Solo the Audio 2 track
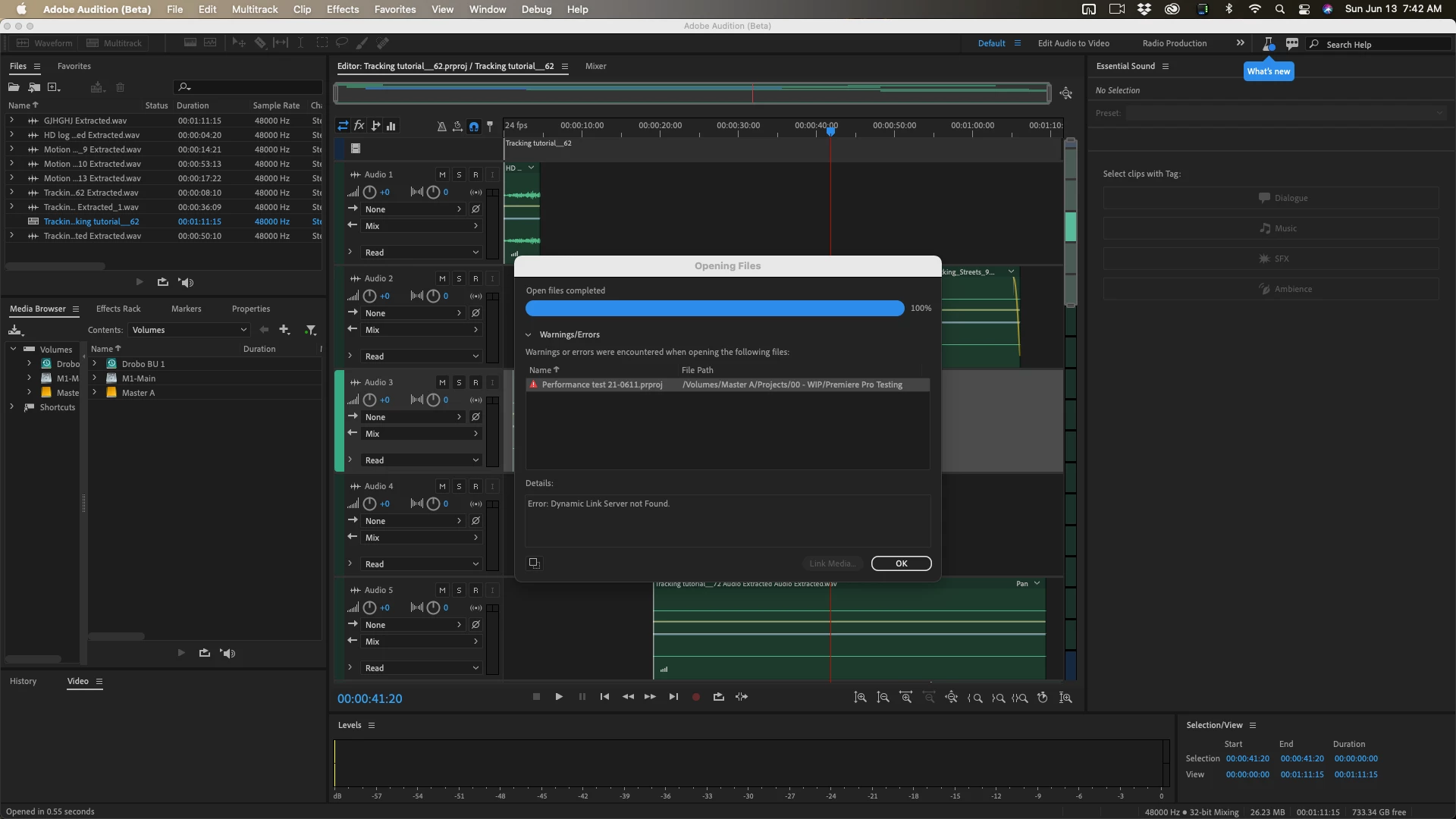This screenshot has width=1456, height=819. (x=459, y=279)
